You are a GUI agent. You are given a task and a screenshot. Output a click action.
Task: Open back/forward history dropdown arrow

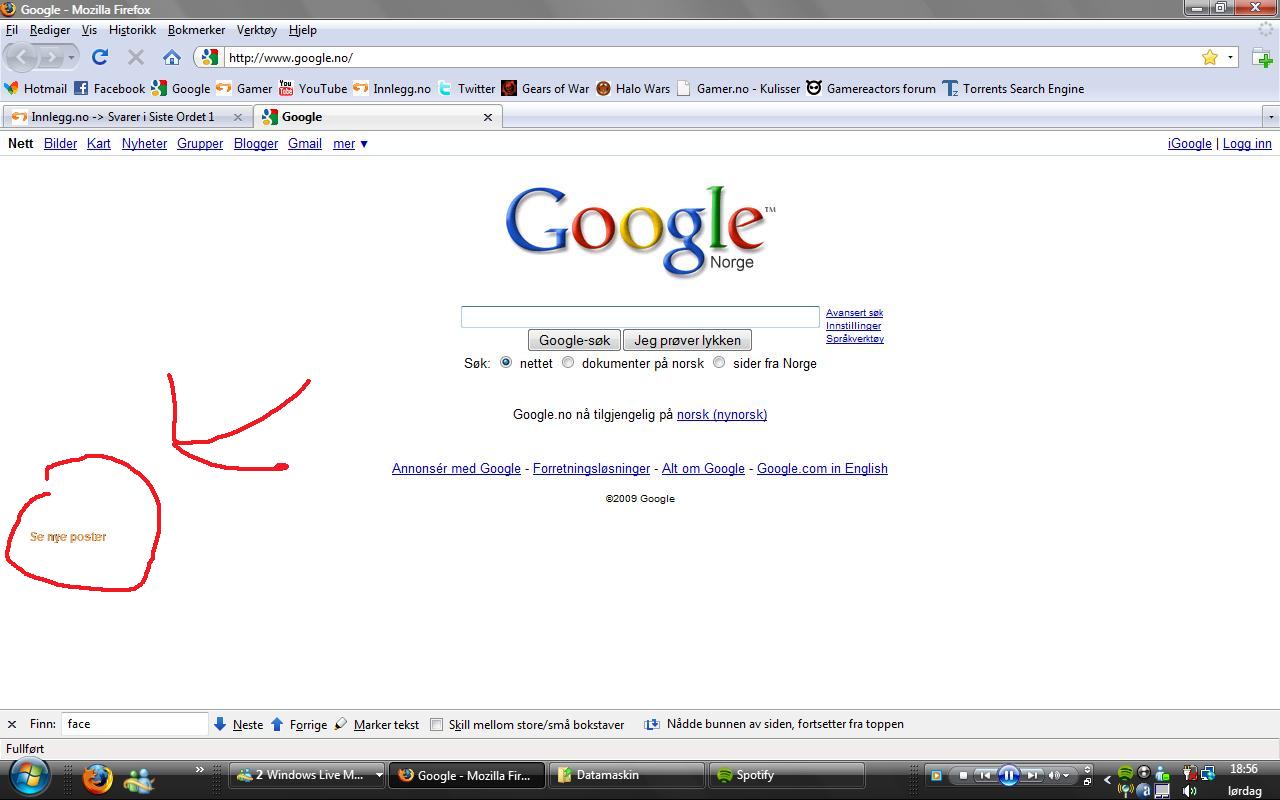[x=71, y=57]
